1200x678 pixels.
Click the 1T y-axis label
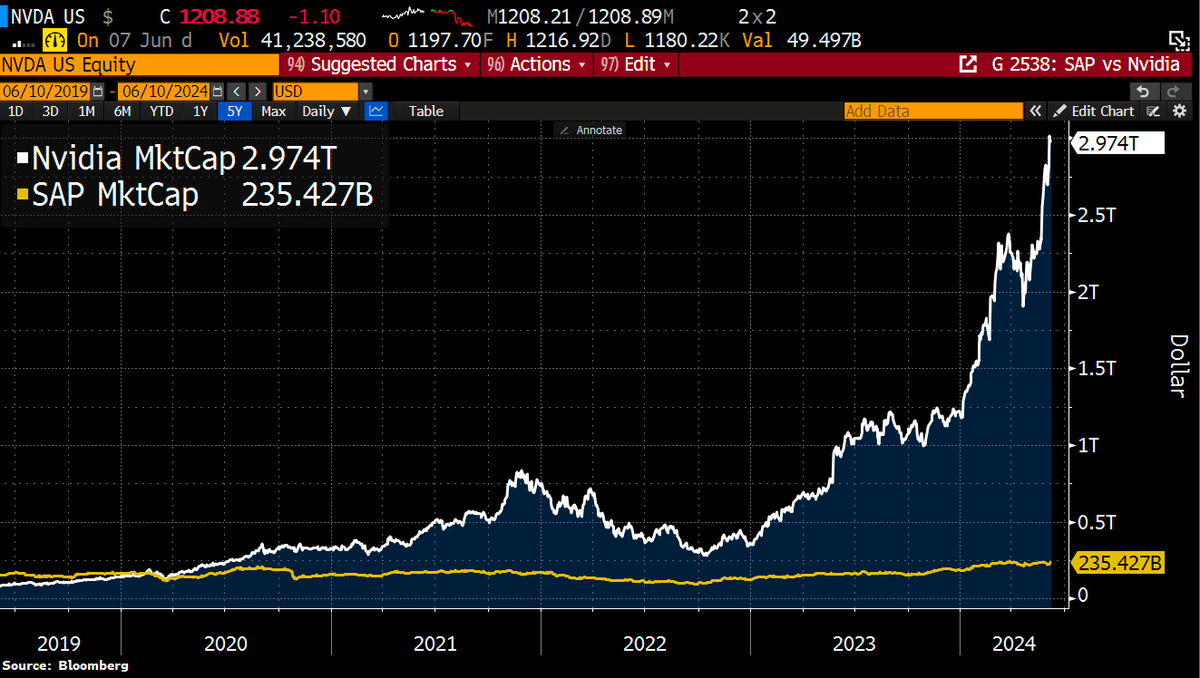pos(1088,445)
